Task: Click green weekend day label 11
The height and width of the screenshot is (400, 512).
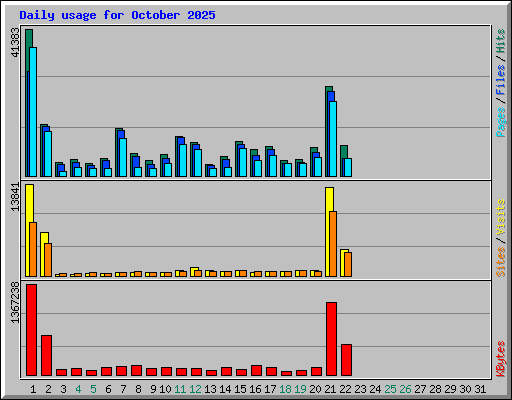Action: click(x=180, y=389)
